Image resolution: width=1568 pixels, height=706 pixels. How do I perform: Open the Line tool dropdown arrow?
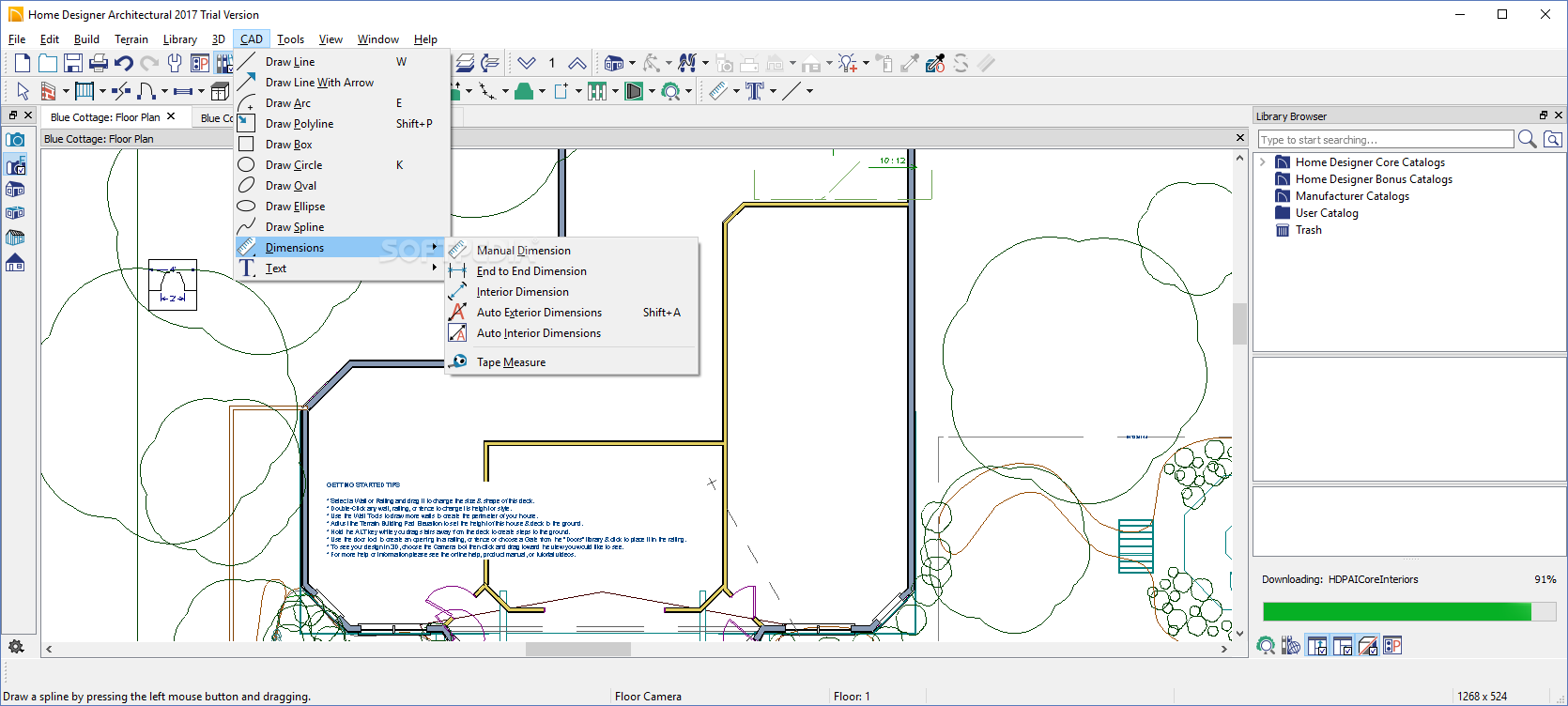(809, 91)
